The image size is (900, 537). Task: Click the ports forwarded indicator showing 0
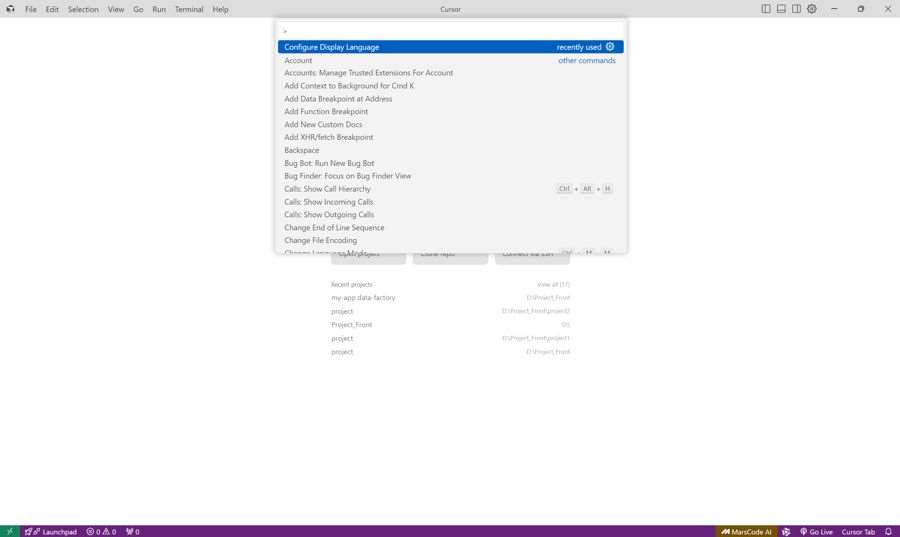pyautogui.click(x=133, y=531)
